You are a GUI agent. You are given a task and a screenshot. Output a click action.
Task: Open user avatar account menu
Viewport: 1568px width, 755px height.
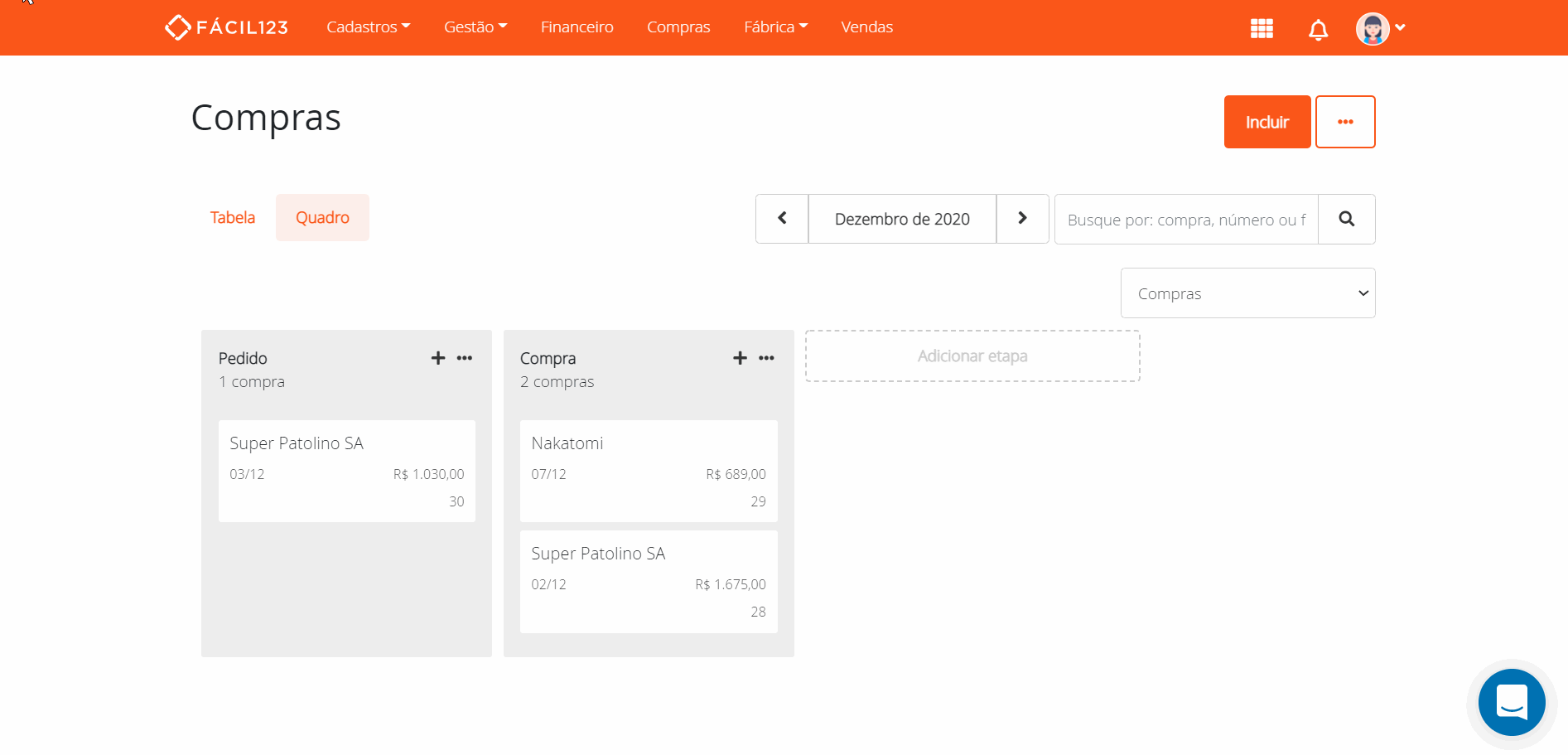(x=1380, y=28)
